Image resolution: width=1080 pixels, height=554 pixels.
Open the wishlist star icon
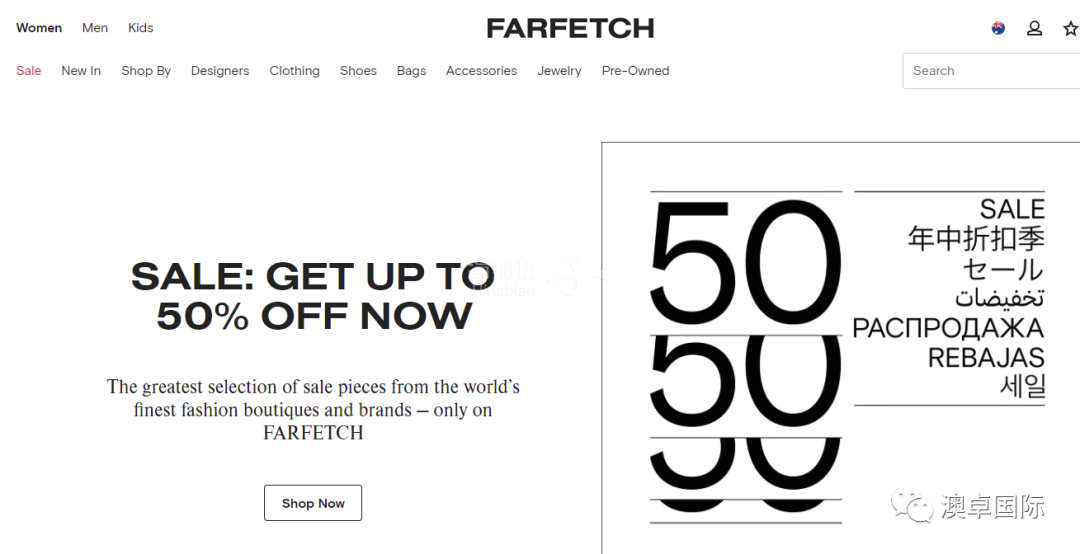(x=1071, y=28)
